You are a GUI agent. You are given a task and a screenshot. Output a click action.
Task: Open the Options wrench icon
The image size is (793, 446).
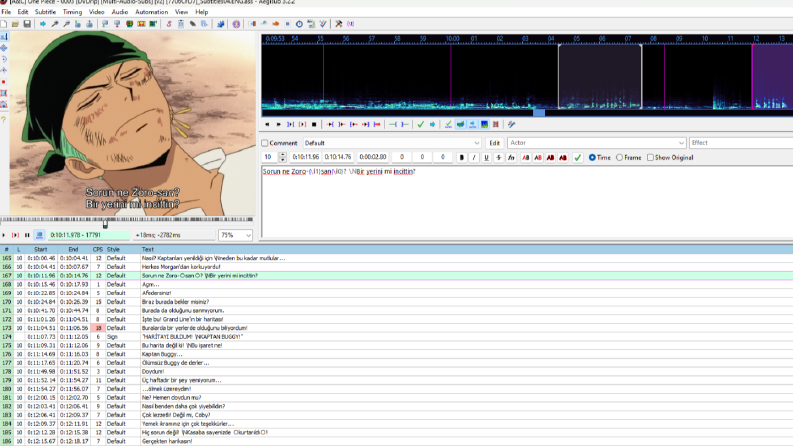click(338, 24)
